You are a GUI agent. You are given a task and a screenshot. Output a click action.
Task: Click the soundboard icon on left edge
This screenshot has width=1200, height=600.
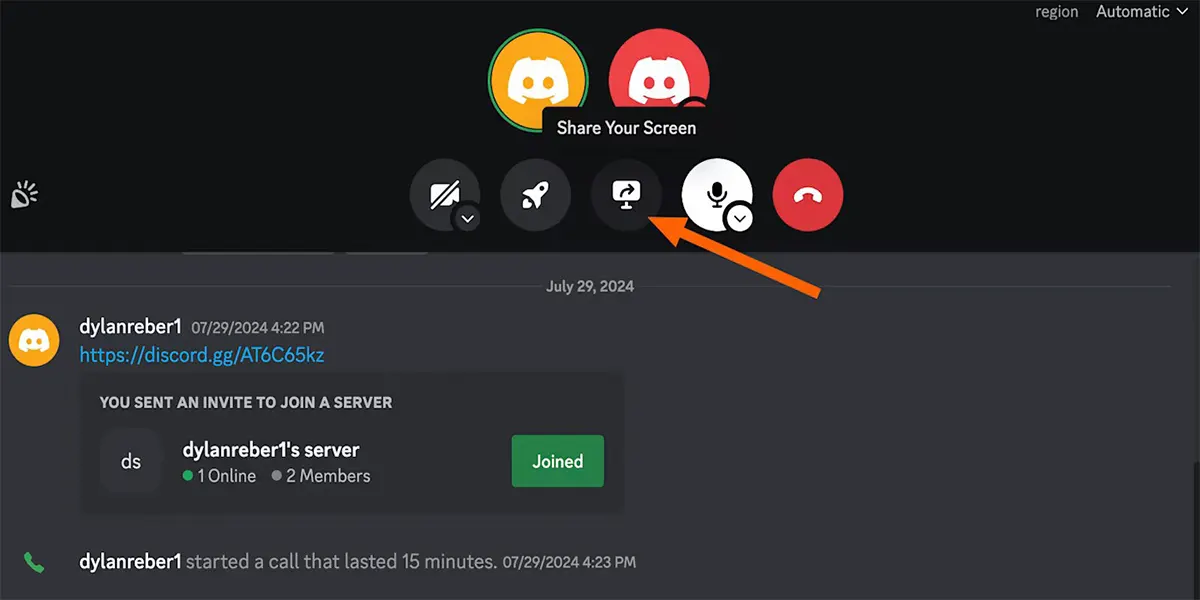[x=23, y=195]
